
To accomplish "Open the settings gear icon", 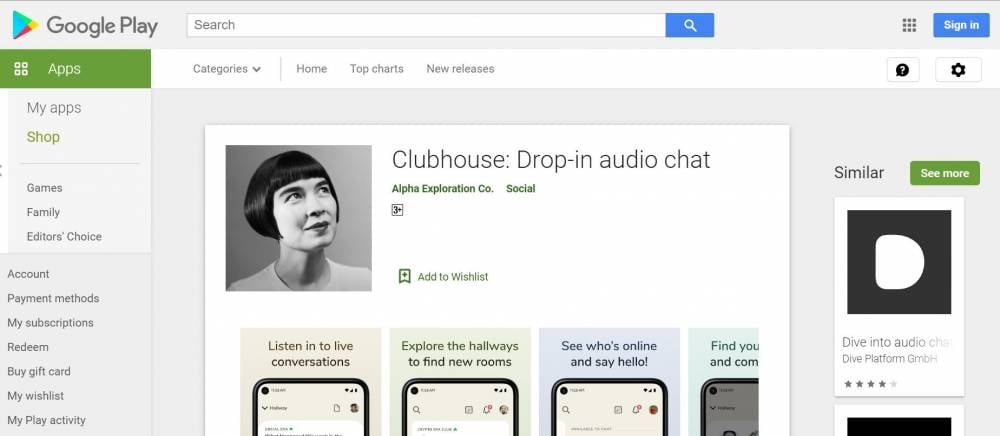I will tap(958, 69).
